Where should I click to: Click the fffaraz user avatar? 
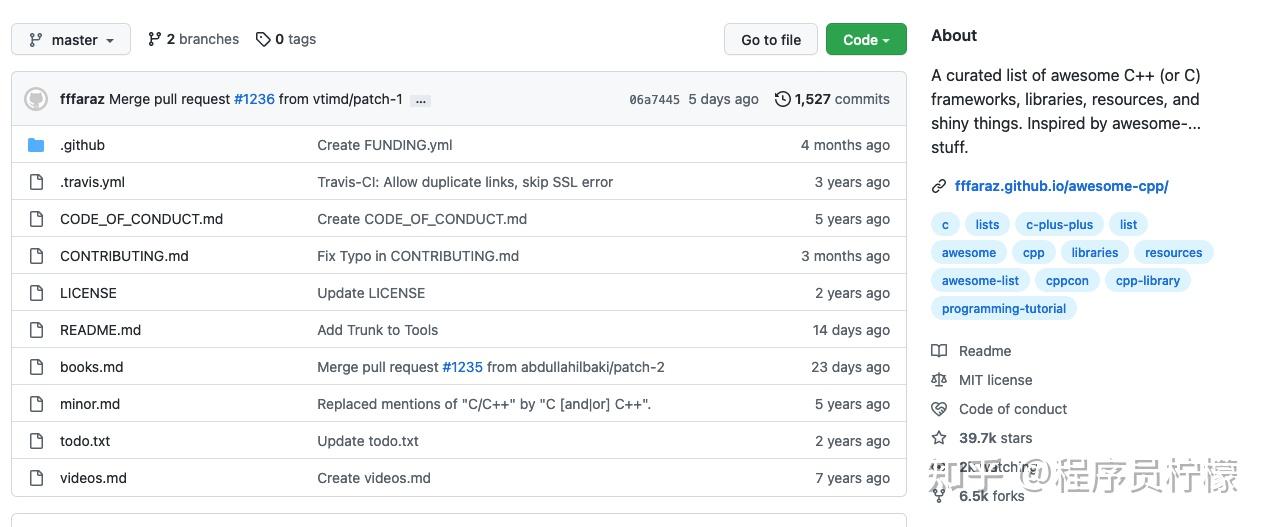pos(36,99)
